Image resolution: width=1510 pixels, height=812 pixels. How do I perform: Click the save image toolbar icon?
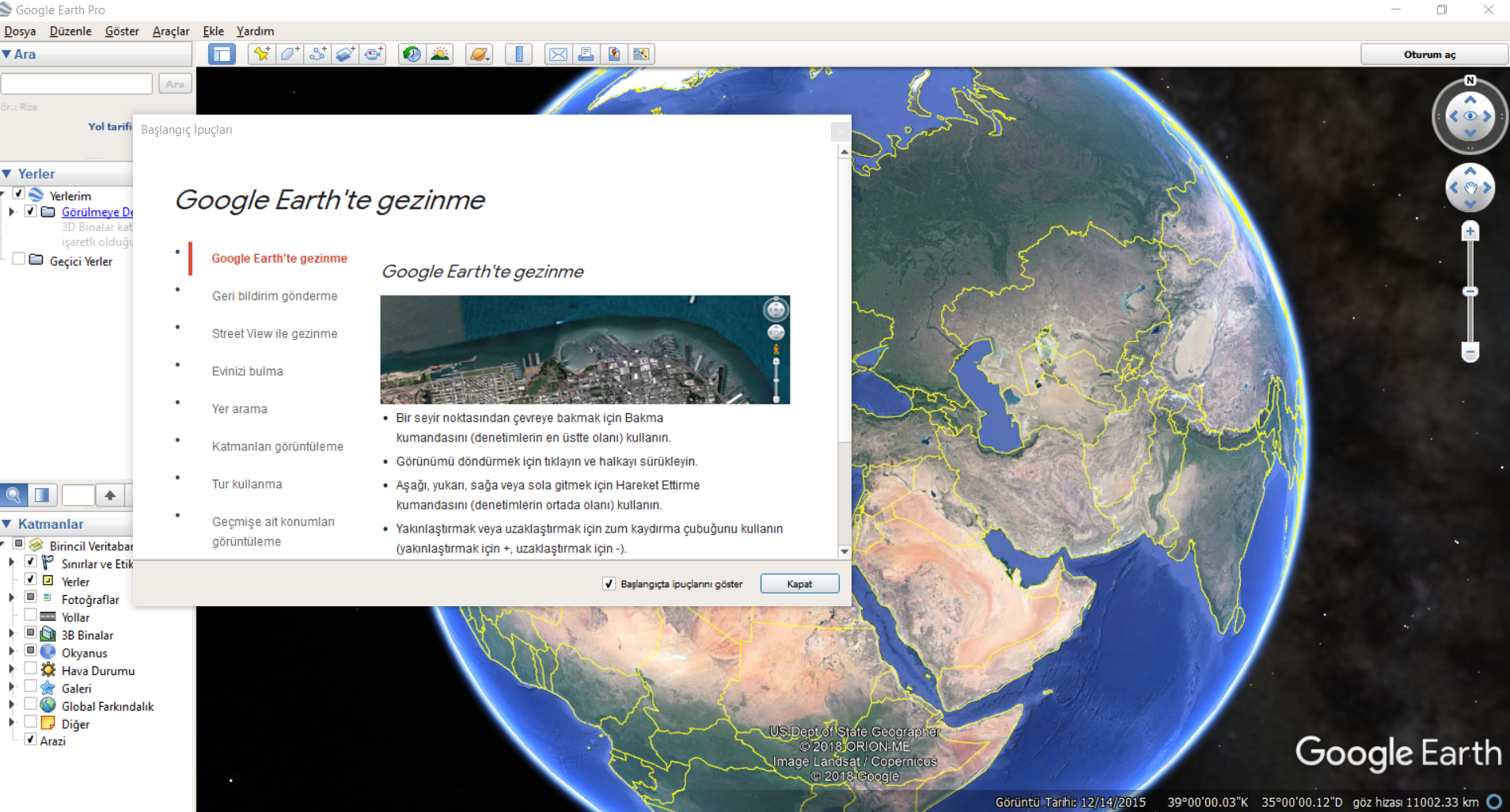[613, 54]
